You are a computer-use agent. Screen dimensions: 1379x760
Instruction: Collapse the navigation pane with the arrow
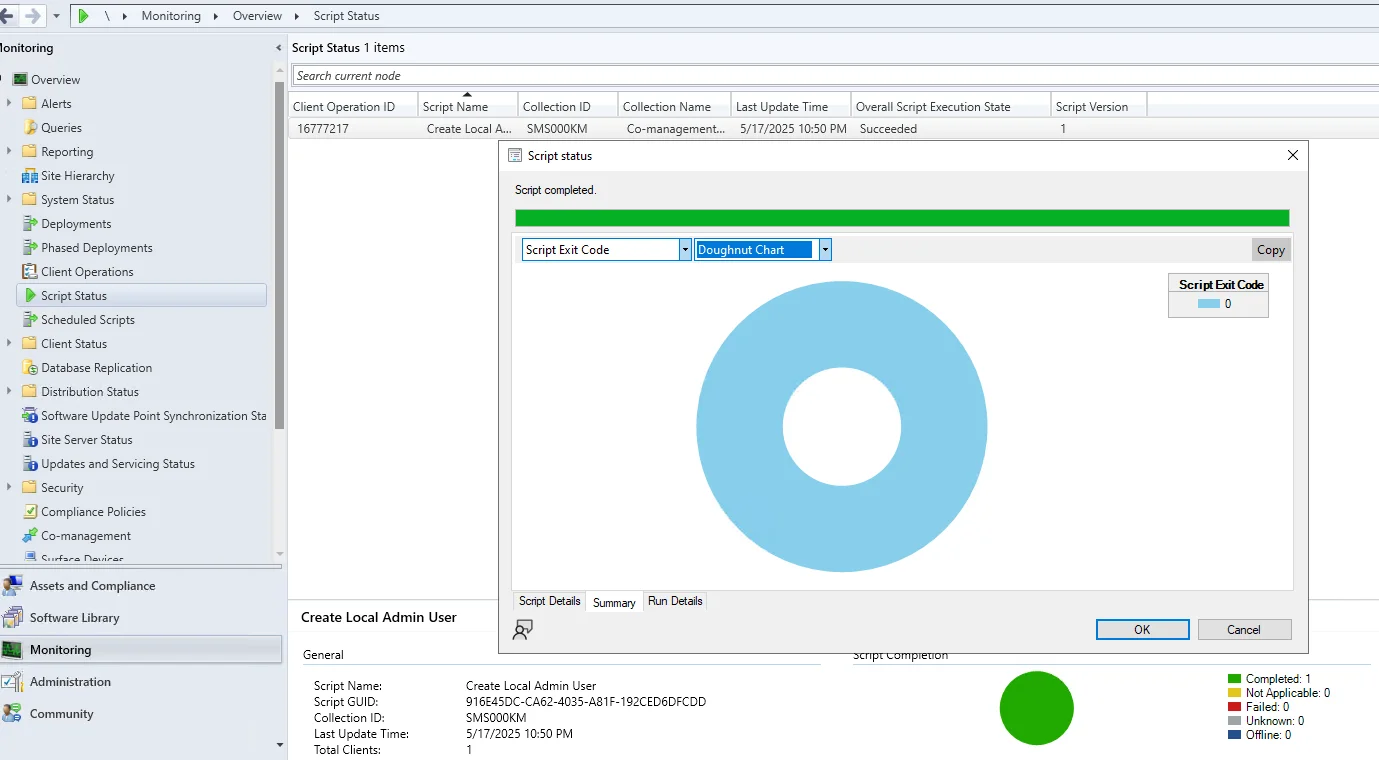click(x=279, y=48)
